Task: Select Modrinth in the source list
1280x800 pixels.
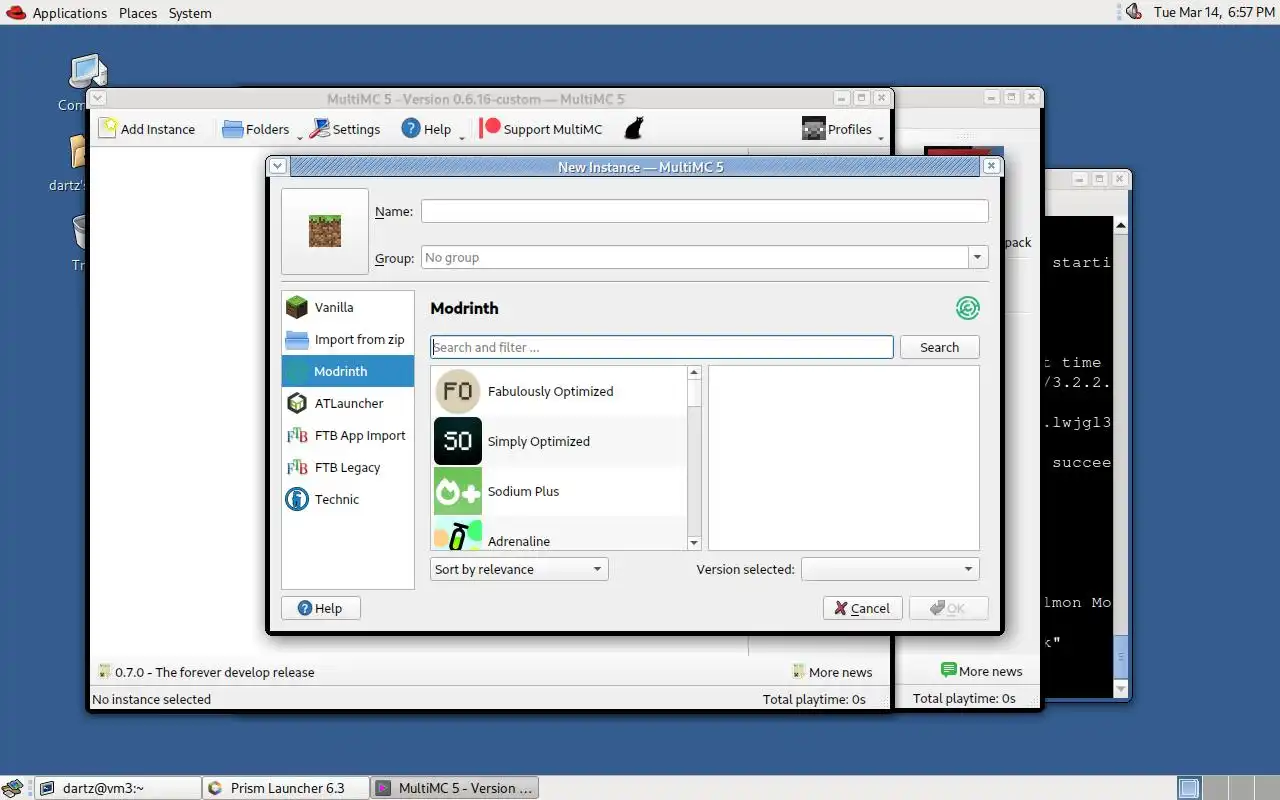Action: point(348,371)
